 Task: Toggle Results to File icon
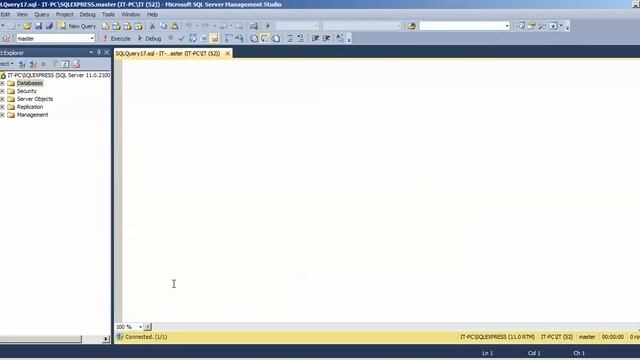[x=276, y=38]
